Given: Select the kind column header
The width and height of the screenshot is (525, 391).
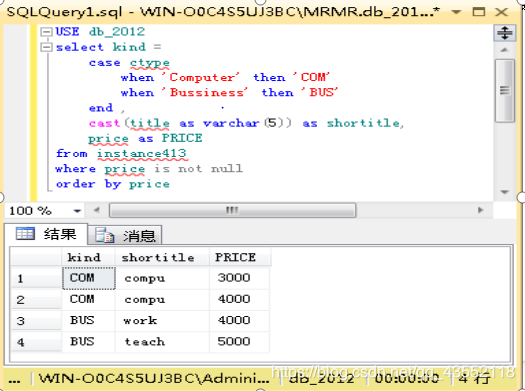Looking at the screenshot, I should point(88,257).
